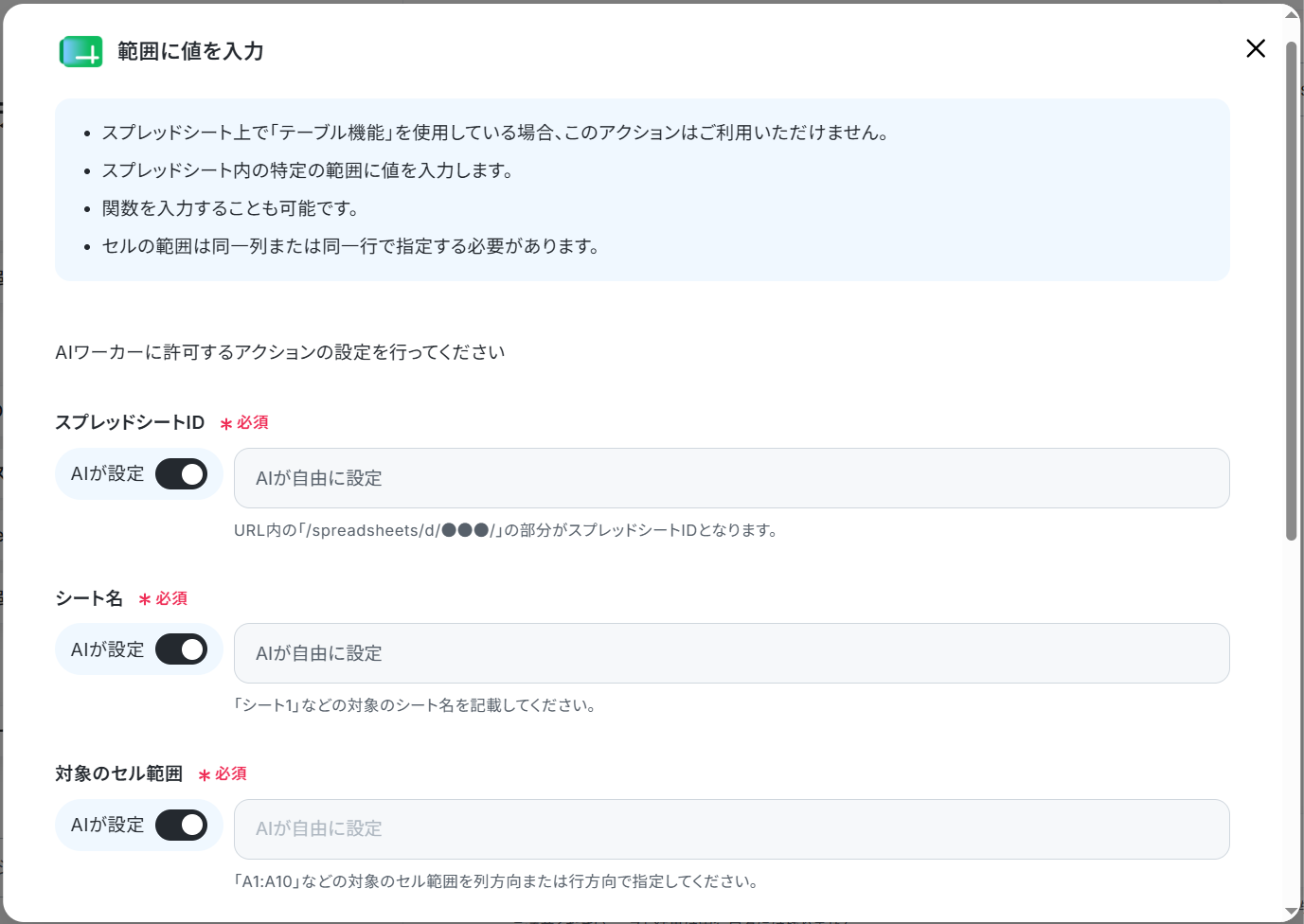Viewport: 1304px width, 924px height.
Task: Click the scrollbar up arrow
Action: tap(1292, 14)
